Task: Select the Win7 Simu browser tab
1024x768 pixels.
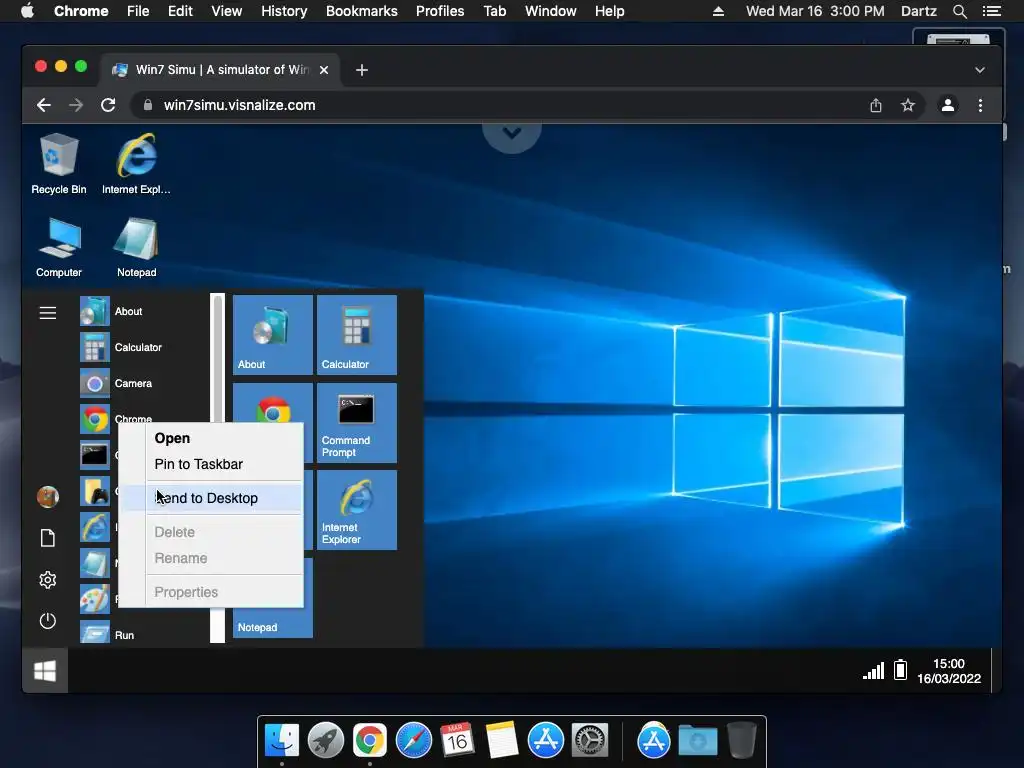Action: [219, 70]
